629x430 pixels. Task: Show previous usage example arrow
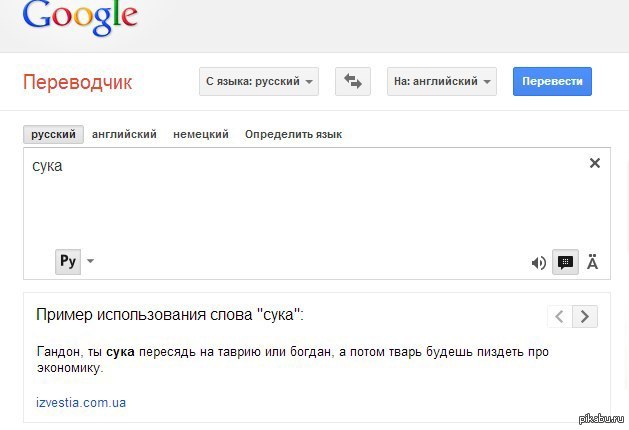point(559,317)
